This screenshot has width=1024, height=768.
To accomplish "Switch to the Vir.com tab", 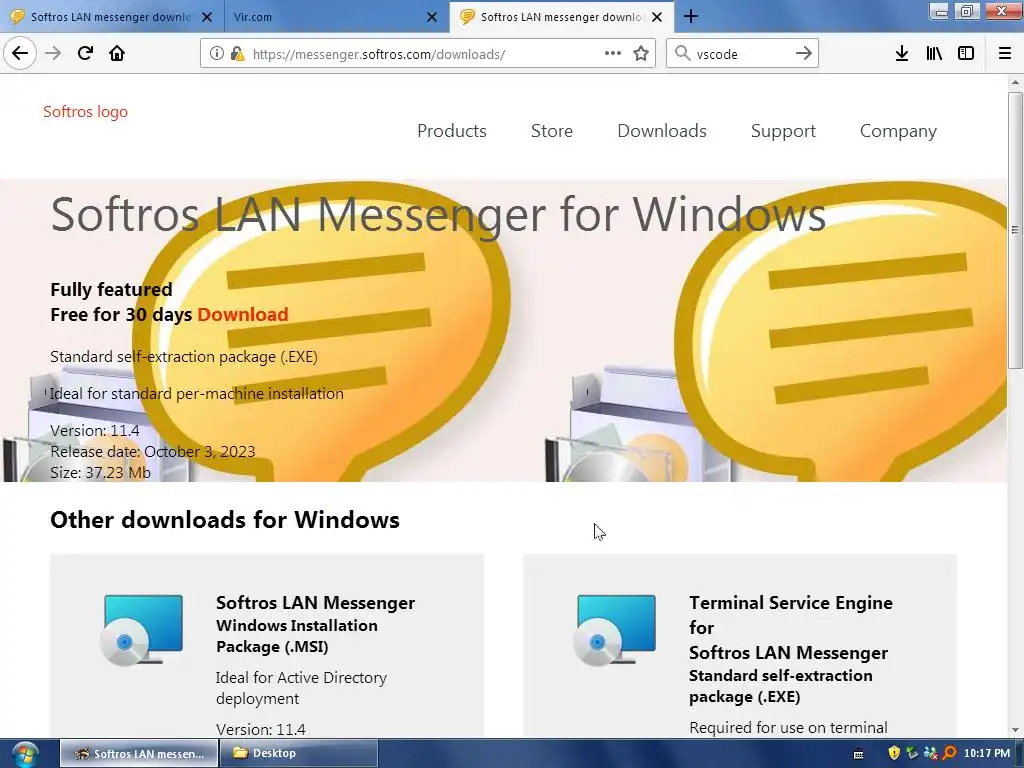I will pyautogui.click(x=336, y=17).
